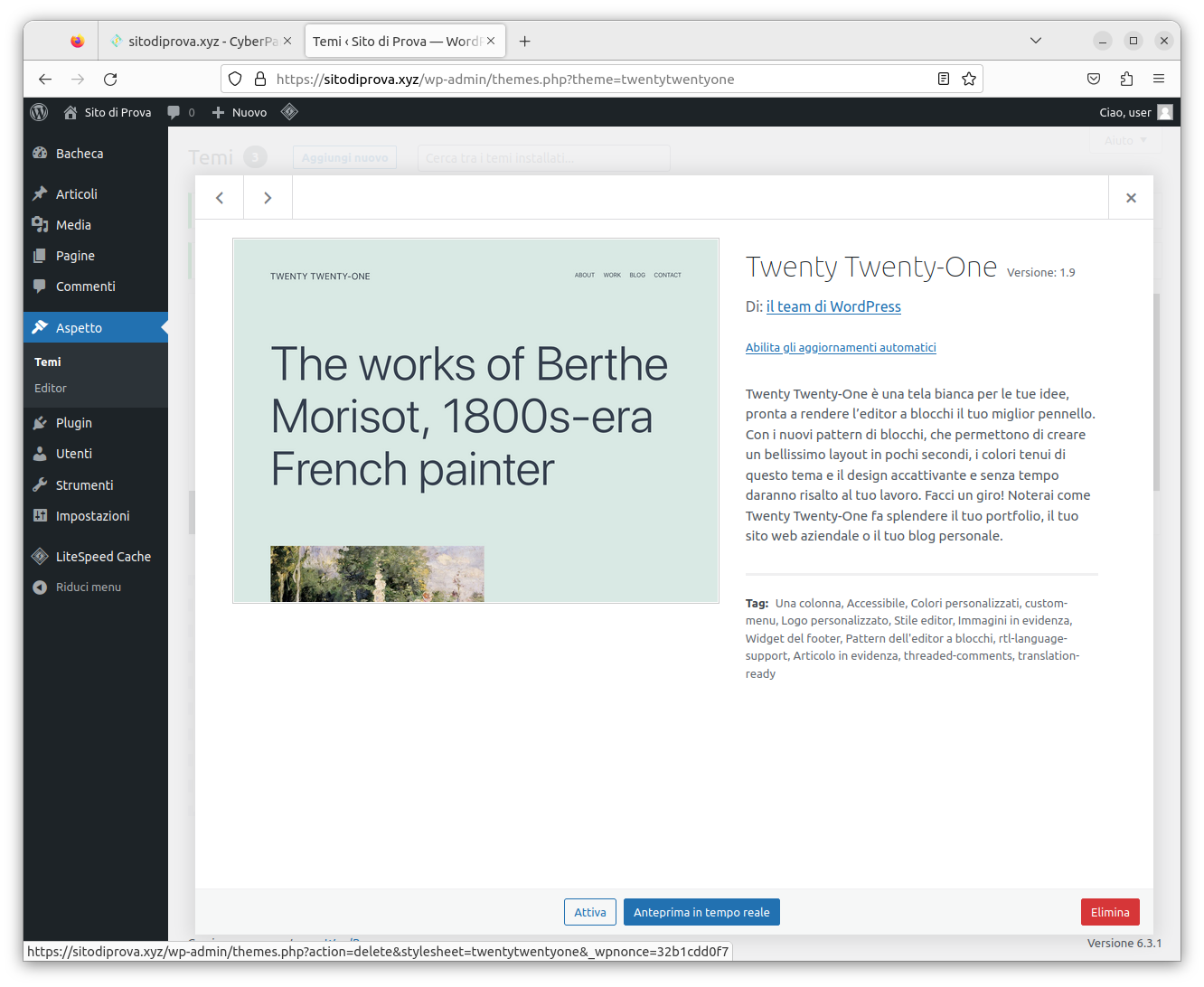The height and width of the screenshot is (987, 1204).
Task: Open the Editor submenu item
Action: (51, 388)
